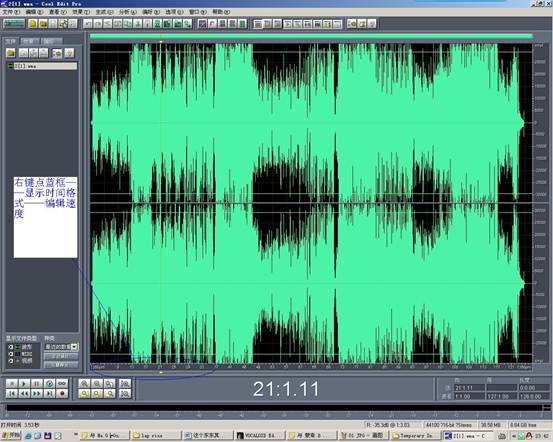This screenshot has width=553, height=442.
Task: Click the Open File folder icon in file panel
Action: [x=11, y=53]
